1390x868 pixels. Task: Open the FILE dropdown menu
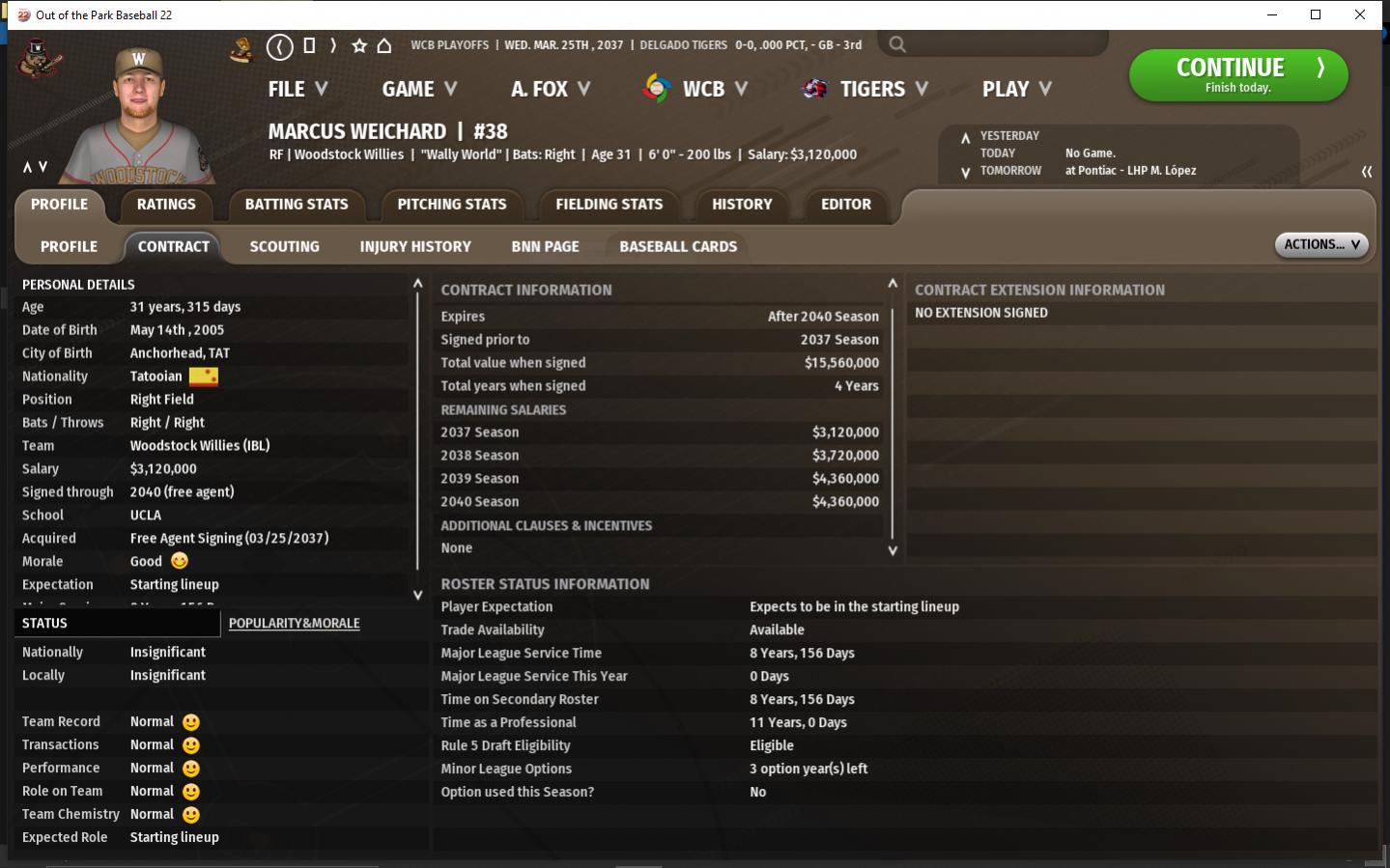click(298, 89)
